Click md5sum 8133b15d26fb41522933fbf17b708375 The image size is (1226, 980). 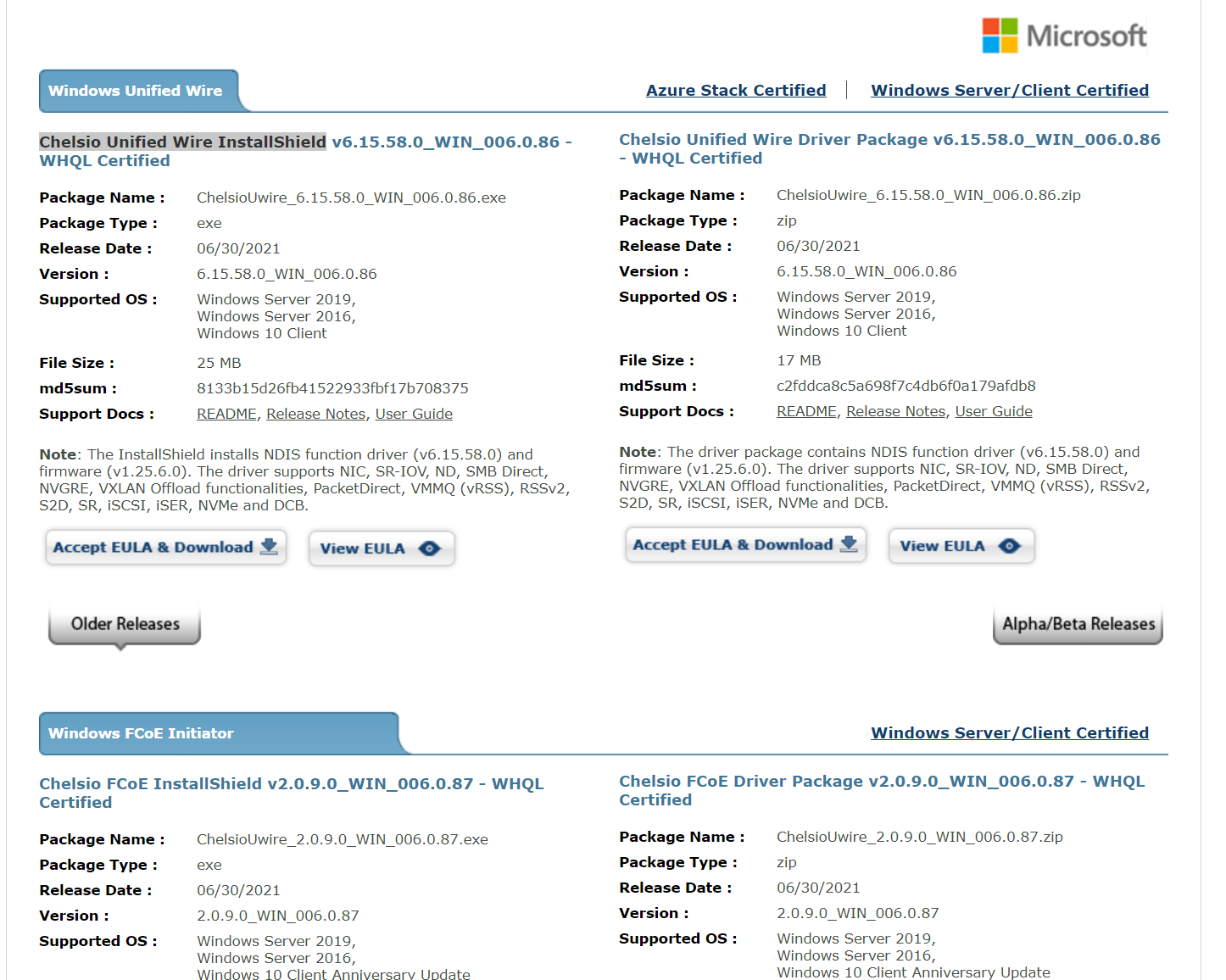(332, 388)
